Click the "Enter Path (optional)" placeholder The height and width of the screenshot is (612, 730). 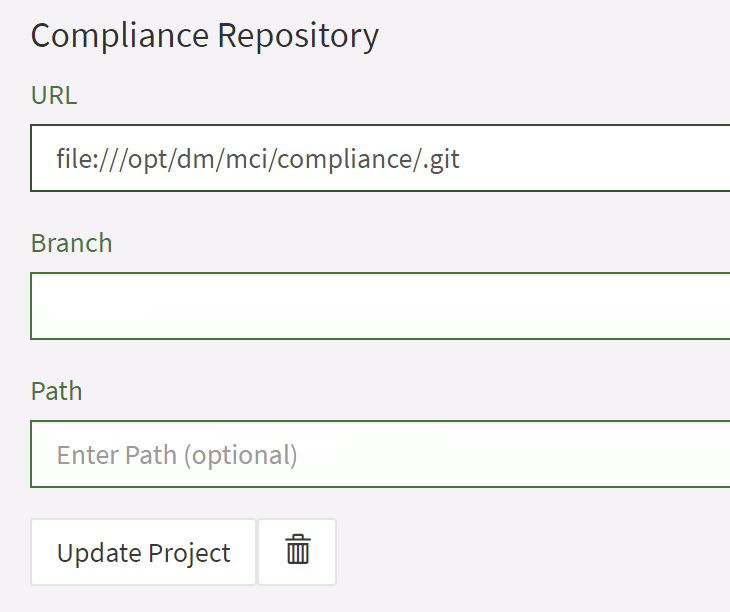(177, 455)
